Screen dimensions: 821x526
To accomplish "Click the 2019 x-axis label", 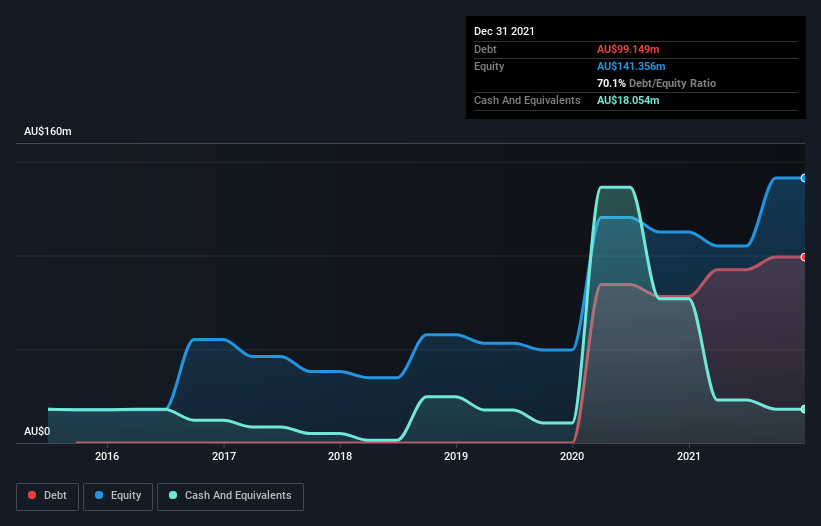I will tap(456, 456).
